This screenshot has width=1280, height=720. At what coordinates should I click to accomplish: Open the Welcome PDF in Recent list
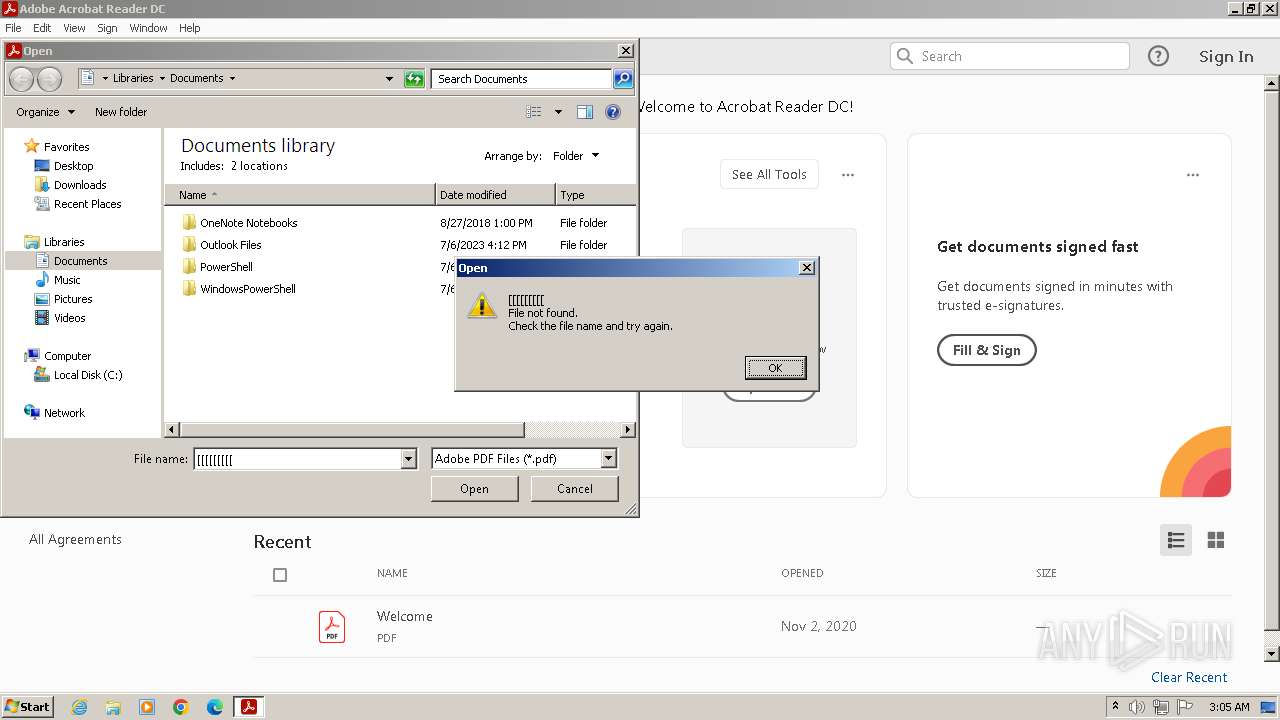[742, 626]
